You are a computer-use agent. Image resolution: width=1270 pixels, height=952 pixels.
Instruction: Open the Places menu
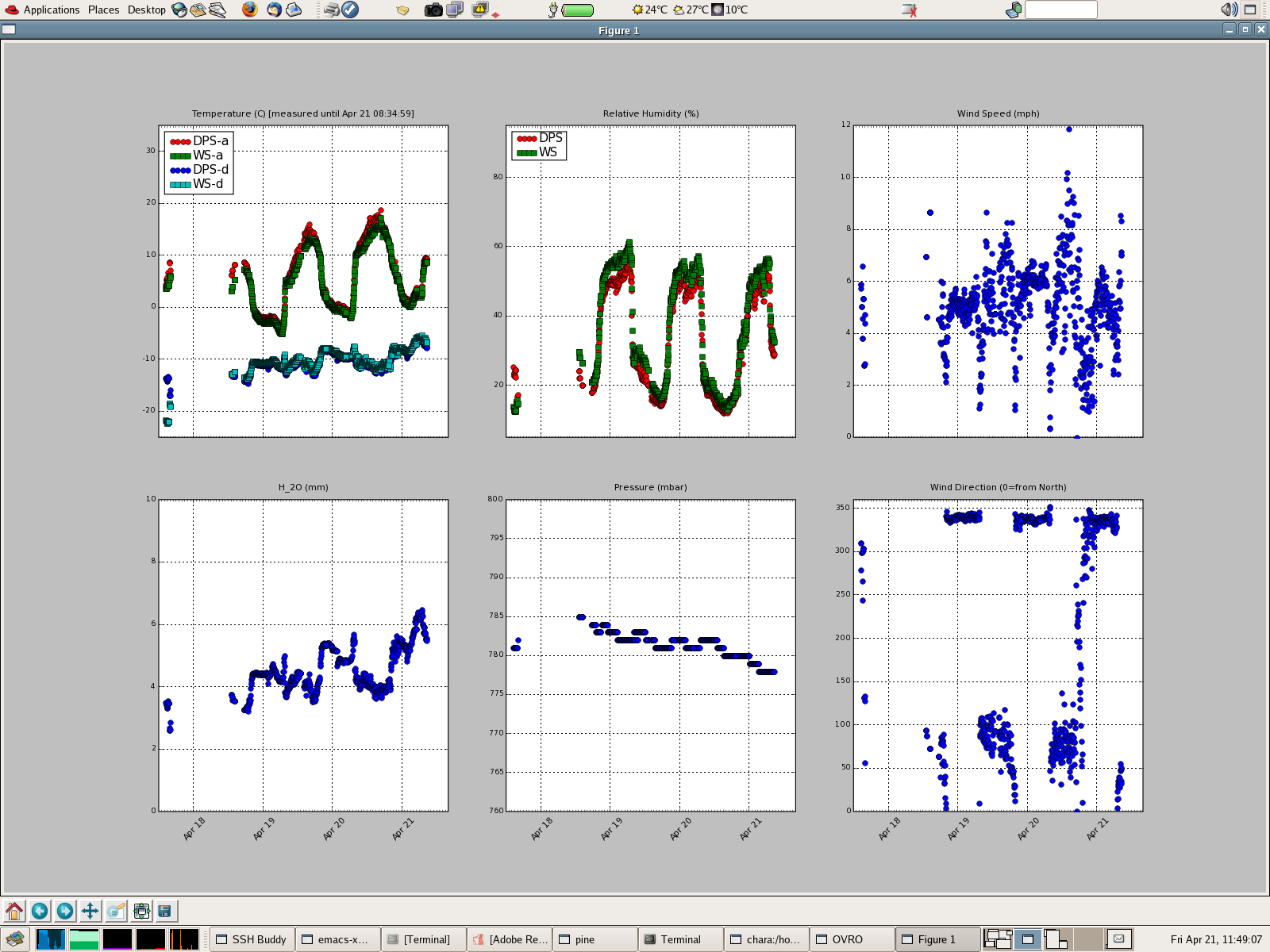[103, 10]
